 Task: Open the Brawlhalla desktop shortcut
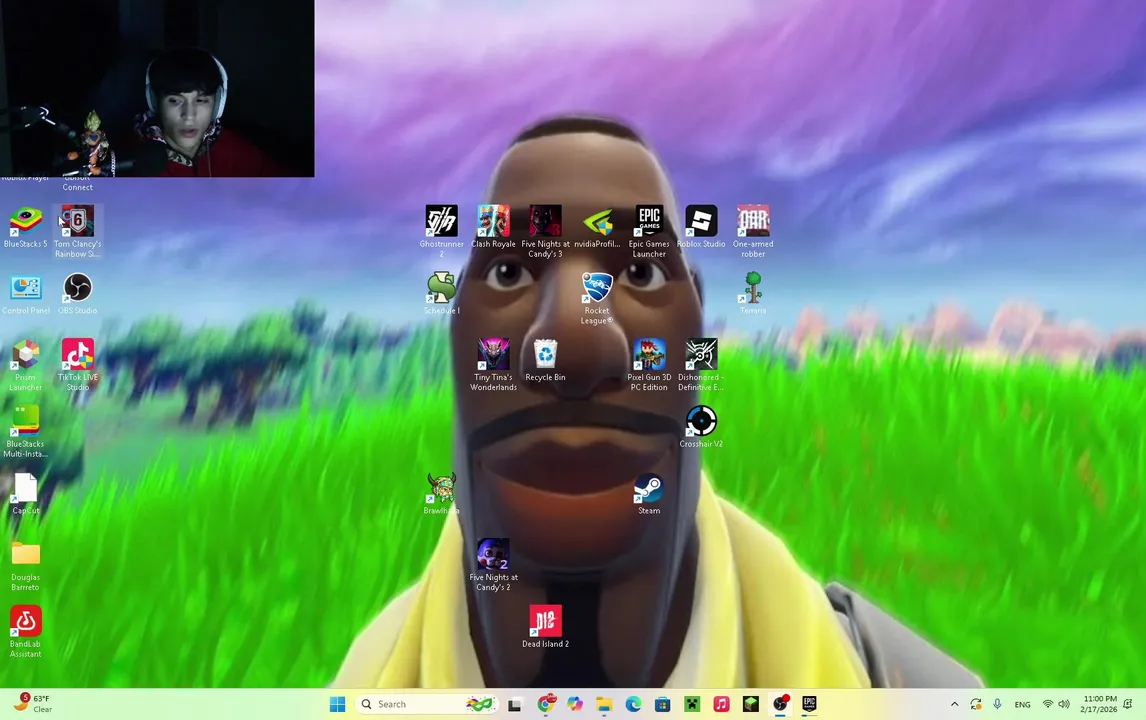tap(441, 494)
